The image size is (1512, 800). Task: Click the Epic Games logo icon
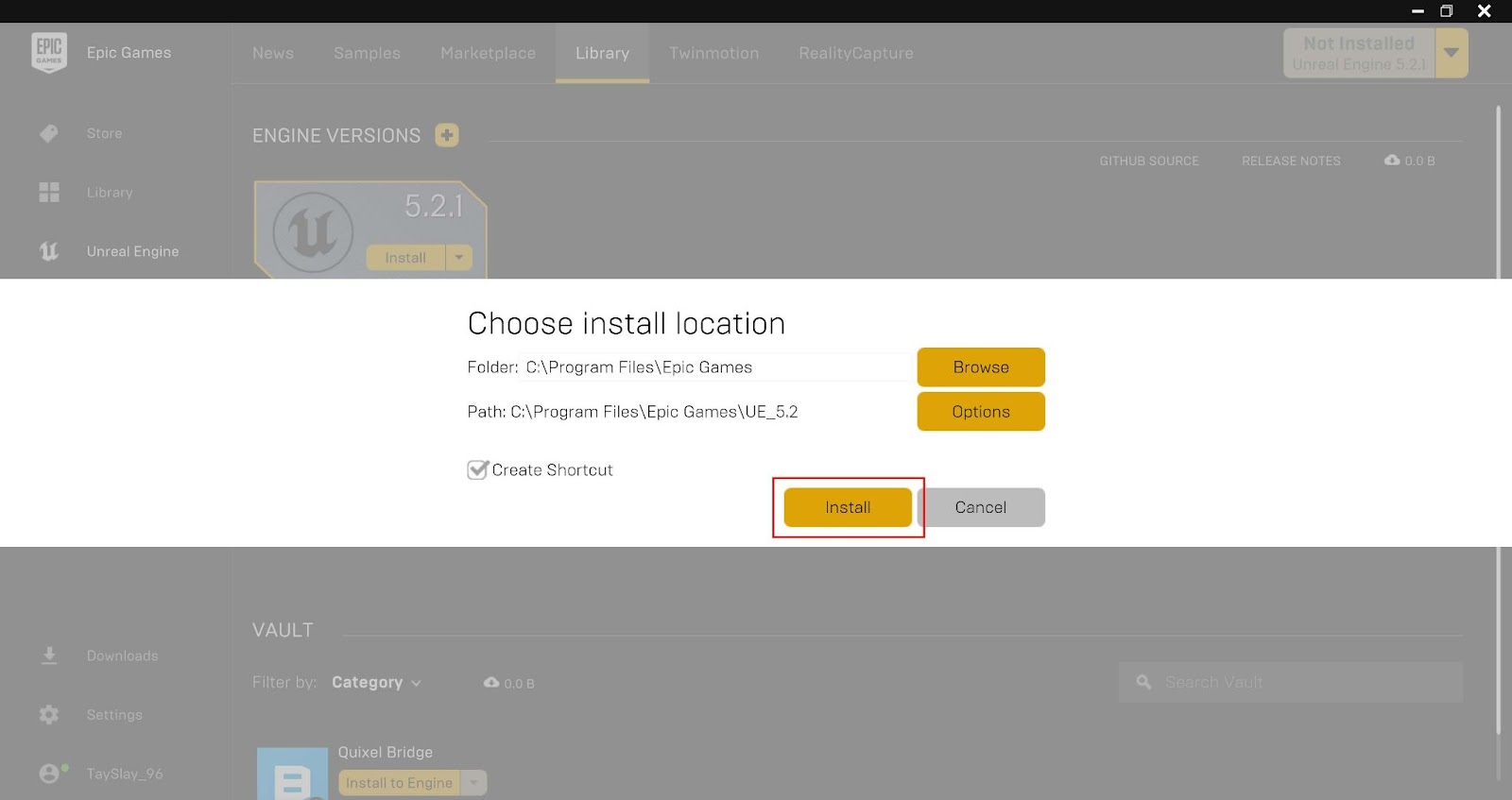(x=49, y=53)
